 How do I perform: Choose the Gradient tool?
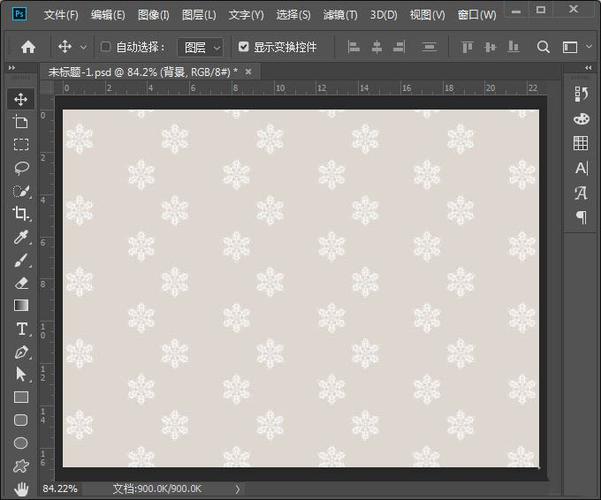pyautogui.click(x=21, y=306)
